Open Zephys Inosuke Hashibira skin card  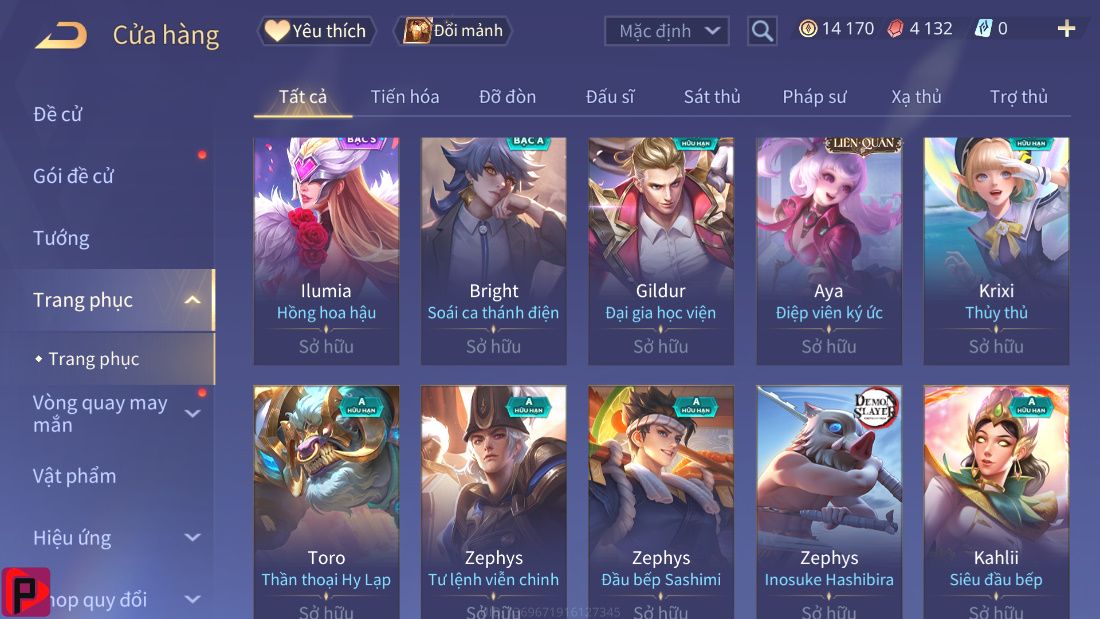point(829,502)
